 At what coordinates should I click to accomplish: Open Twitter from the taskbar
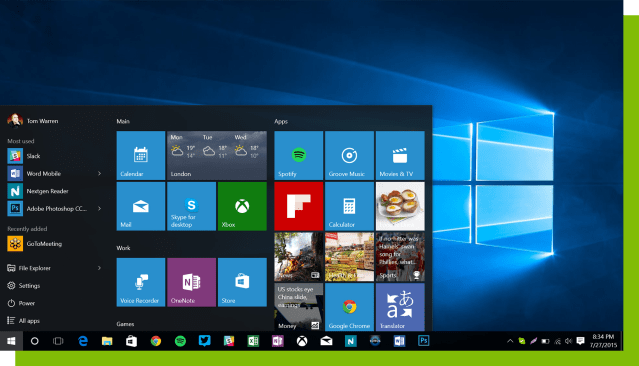(205, 341)
